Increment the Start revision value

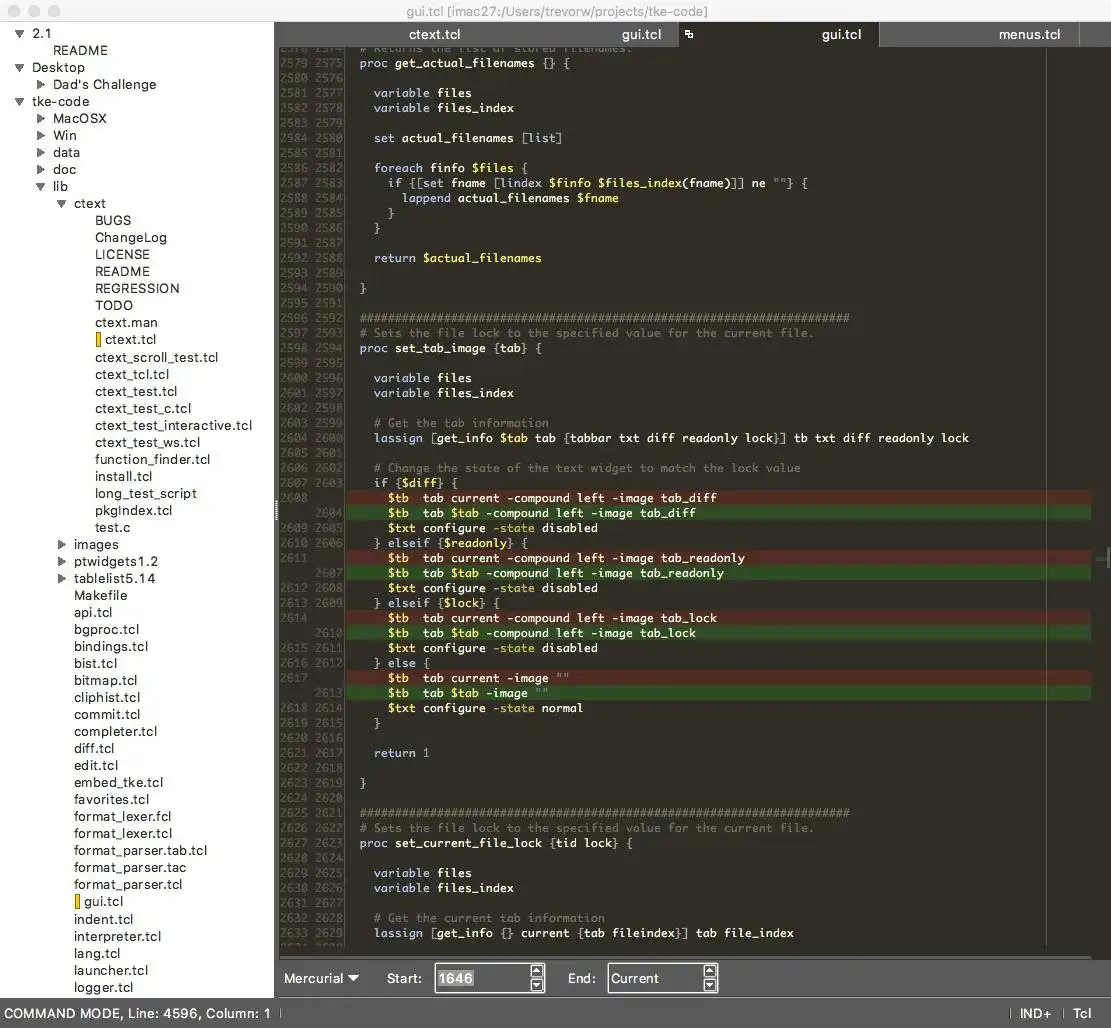537,971
